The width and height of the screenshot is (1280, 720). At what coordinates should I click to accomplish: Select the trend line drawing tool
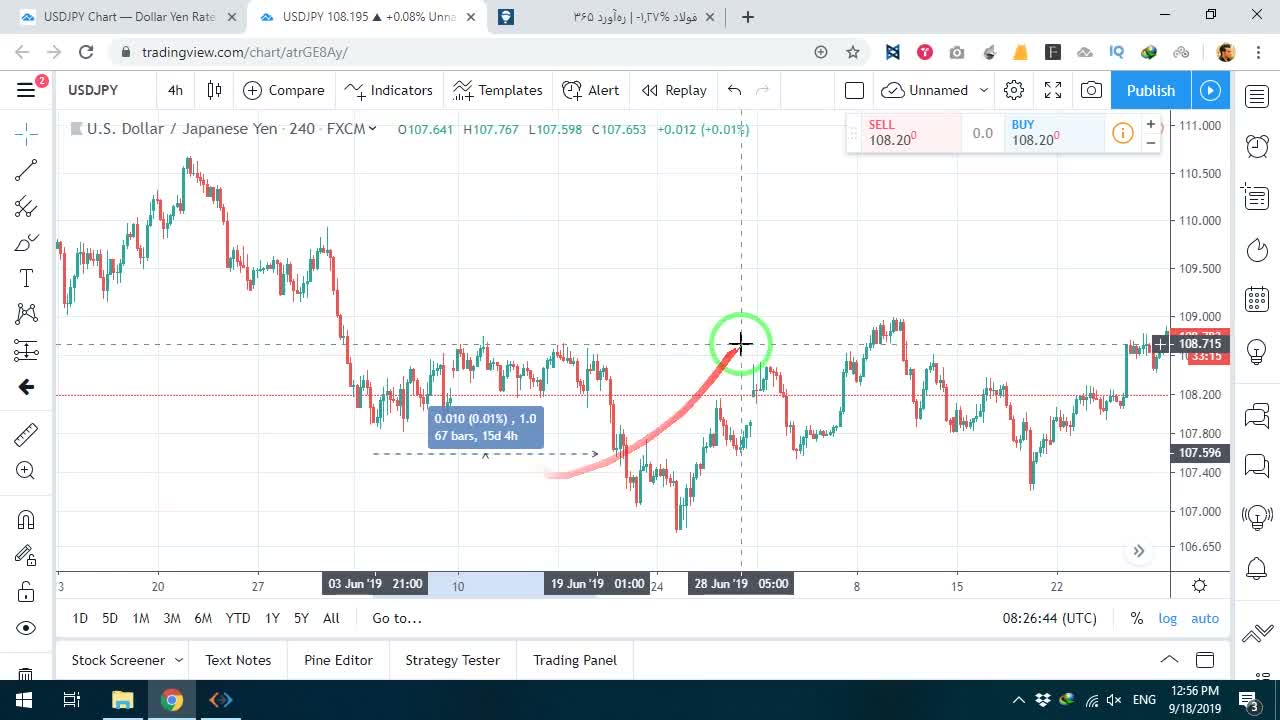(26, 170)
